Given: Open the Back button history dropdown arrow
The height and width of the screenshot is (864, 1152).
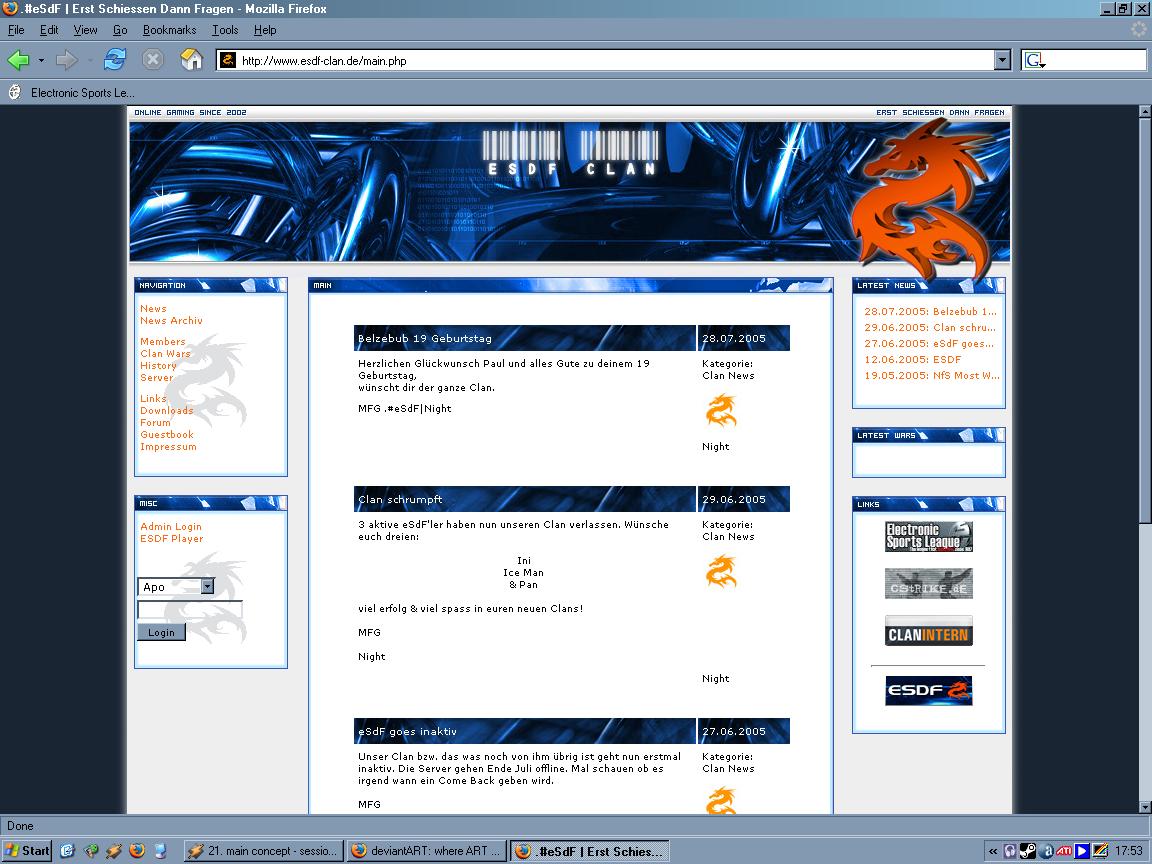Looking at the screenshot, I should (x=41, y=61).
